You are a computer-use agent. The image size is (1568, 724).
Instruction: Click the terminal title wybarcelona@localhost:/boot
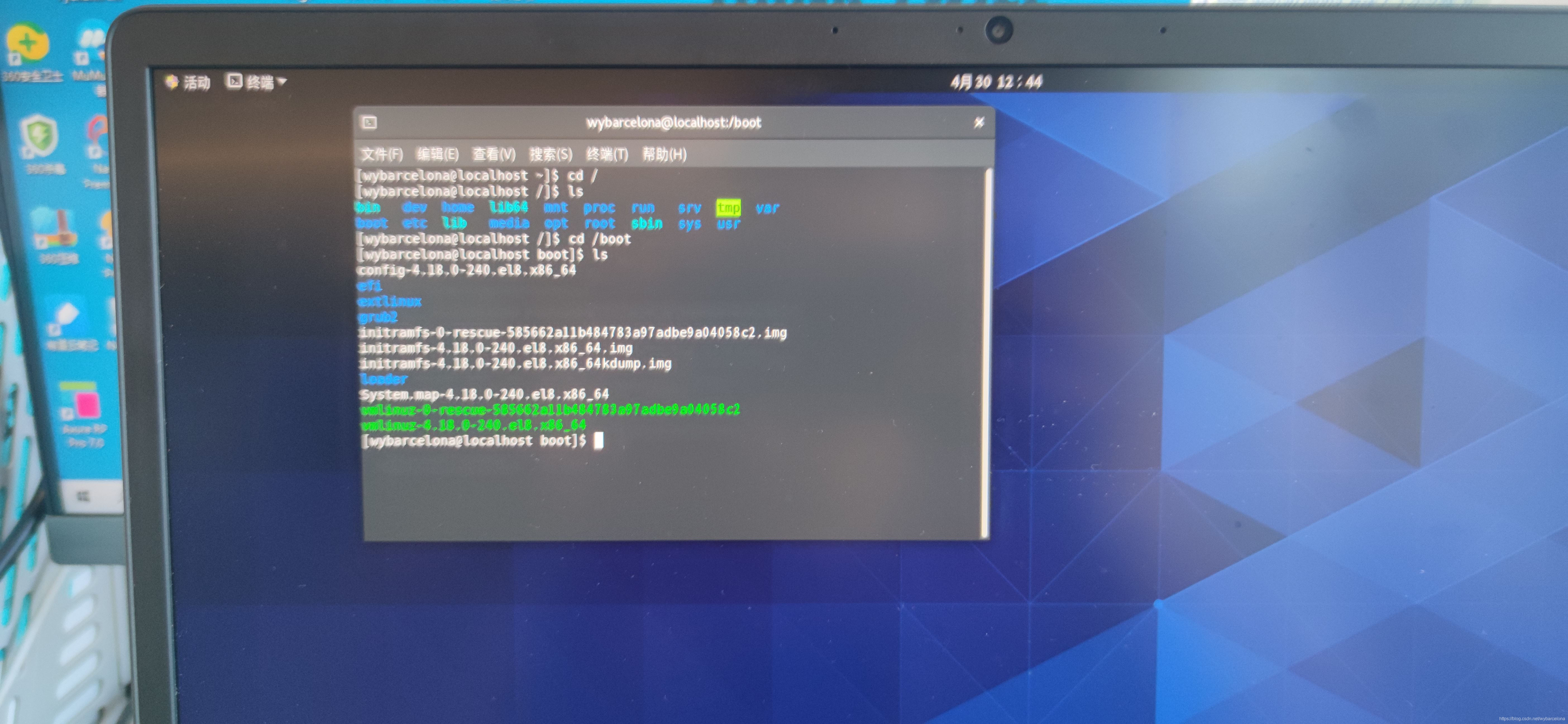673,122
